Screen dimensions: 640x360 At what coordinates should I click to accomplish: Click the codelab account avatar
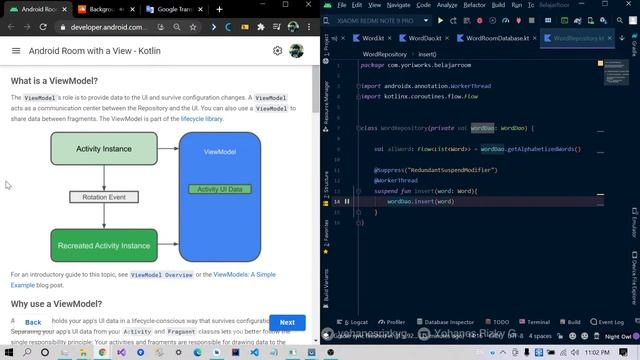296,51
